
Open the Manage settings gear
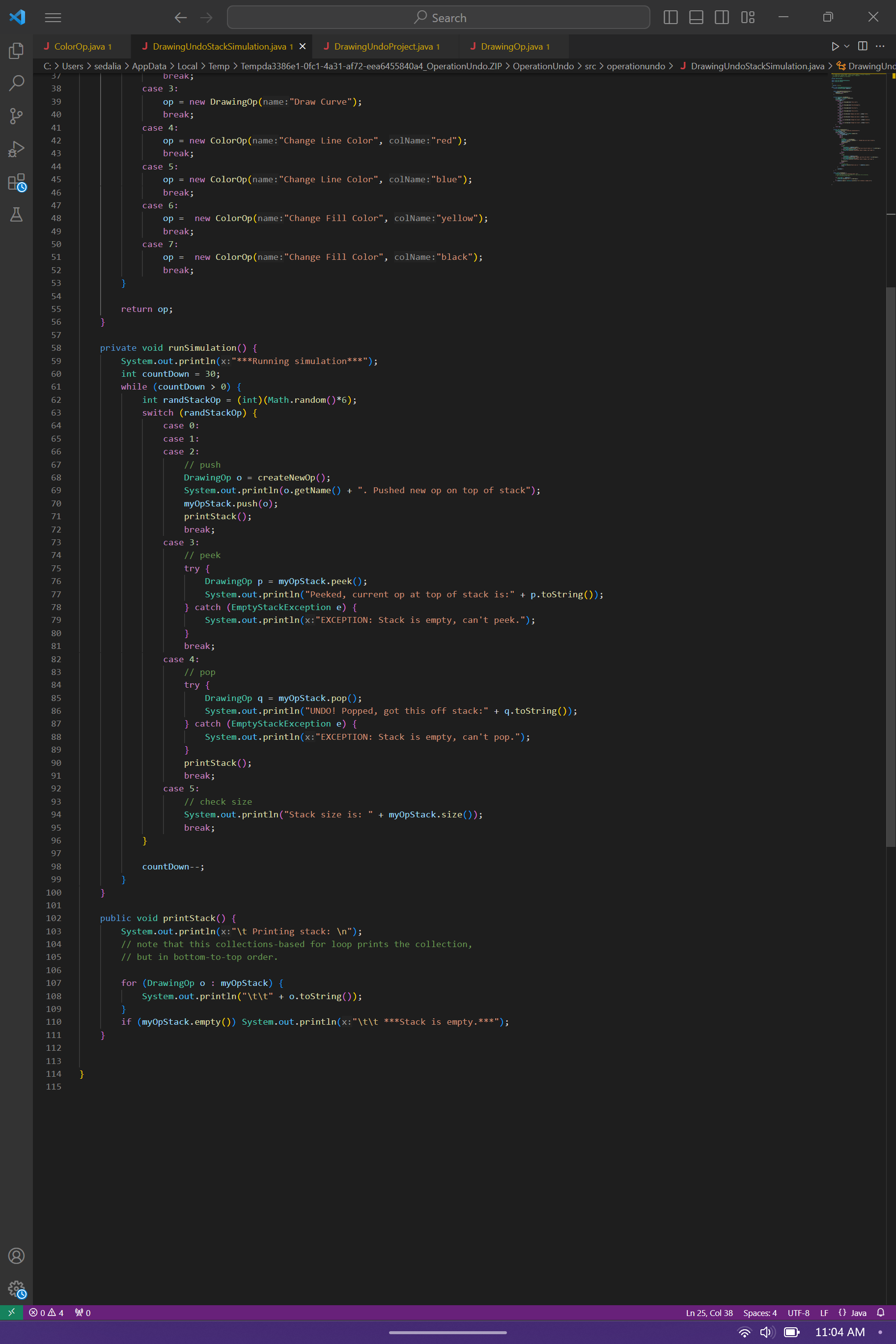[16, 1289]
